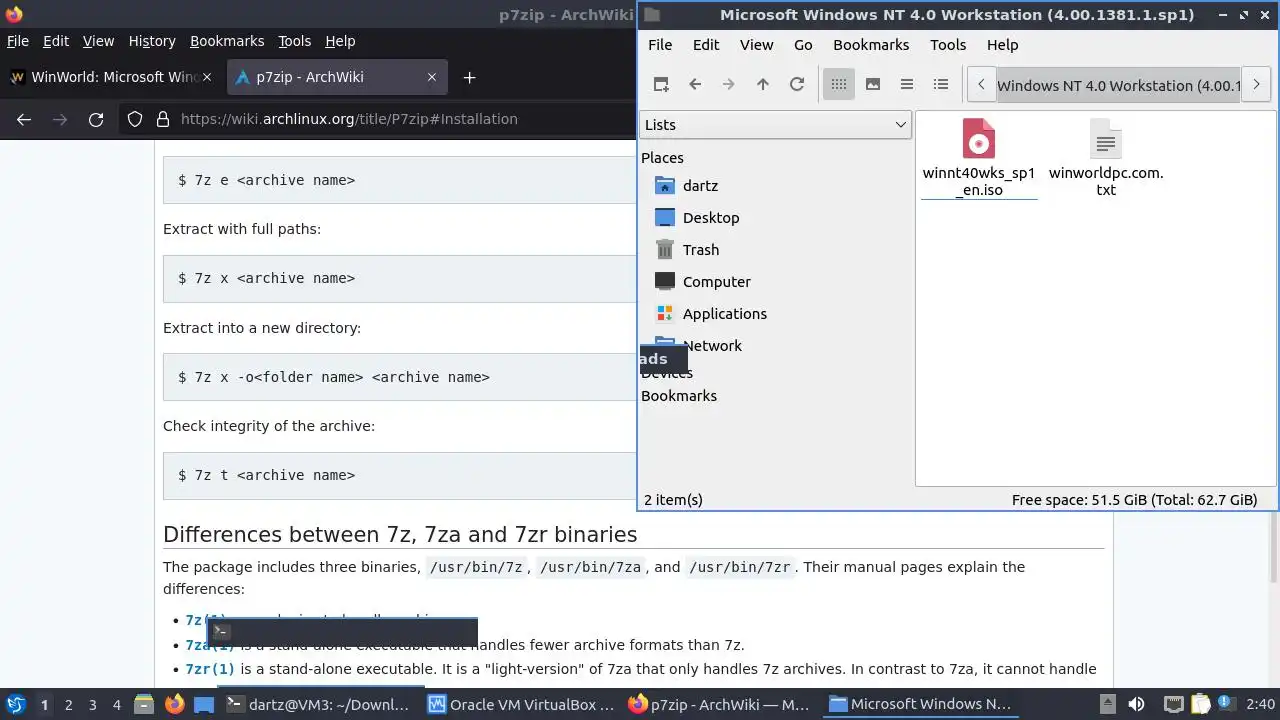Open file manager View menu
Screen dimensions: 1280x720
click(x=756, y=45)
